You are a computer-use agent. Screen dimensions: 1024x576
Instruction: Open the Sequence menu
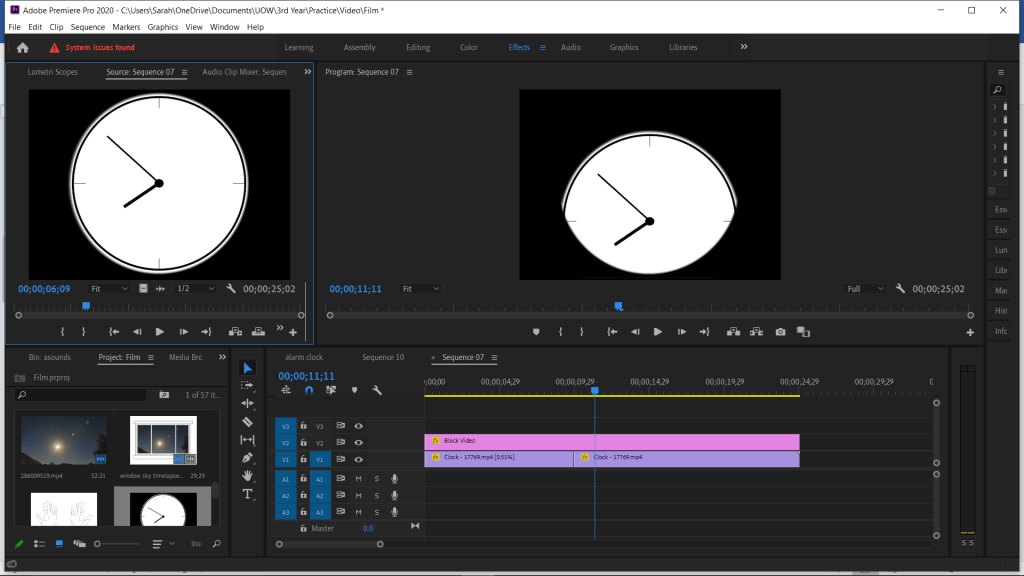tap(88, 27)
